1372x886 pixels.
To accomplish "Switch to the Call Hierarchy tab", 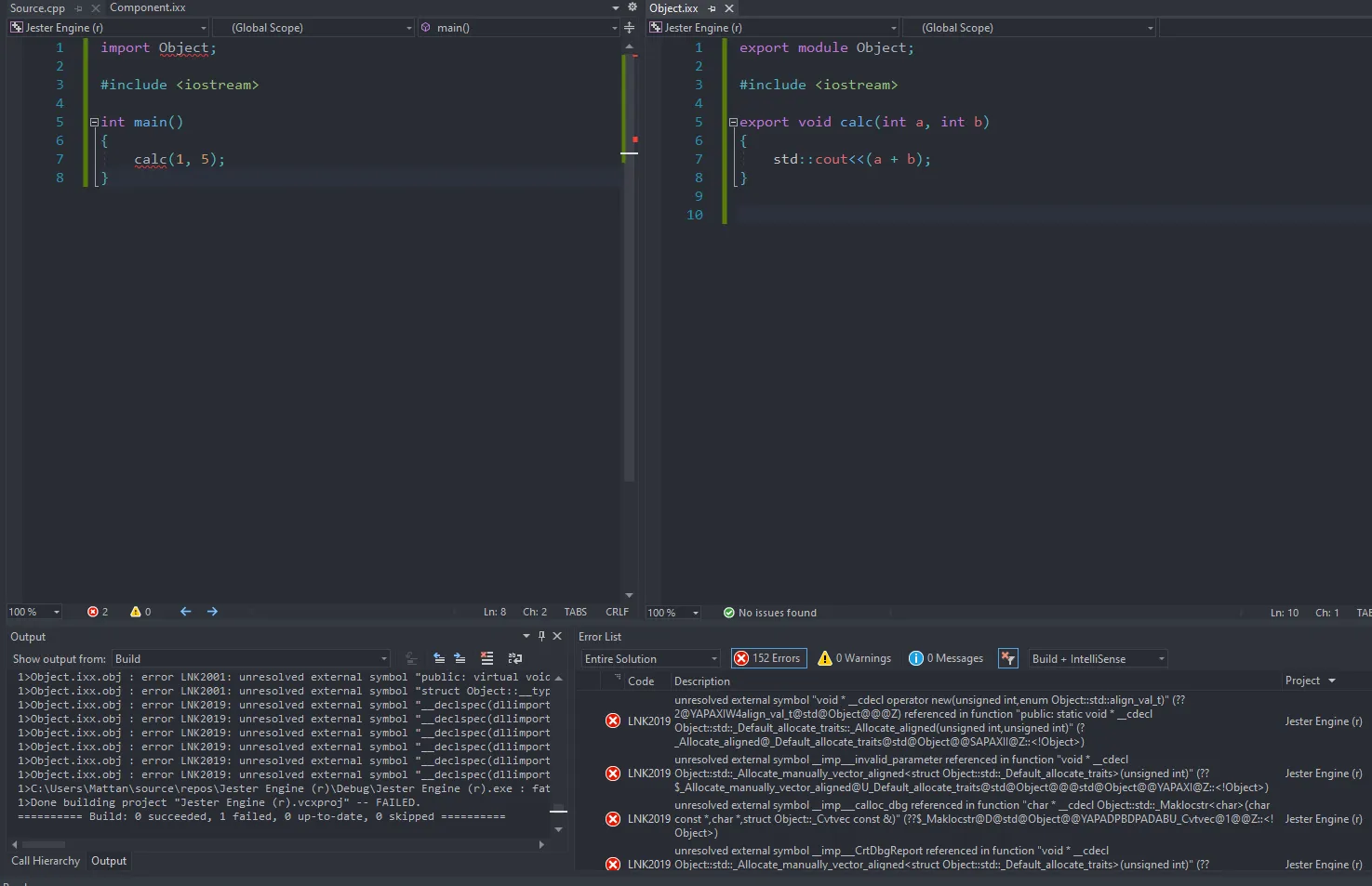I will click(x=46, y=861).
